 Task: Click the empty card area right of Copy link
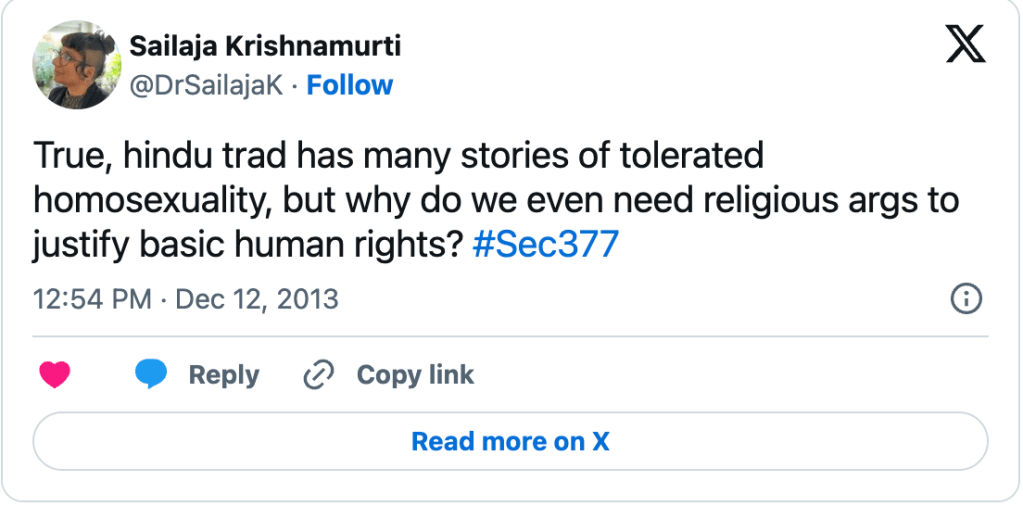point(730,375)
